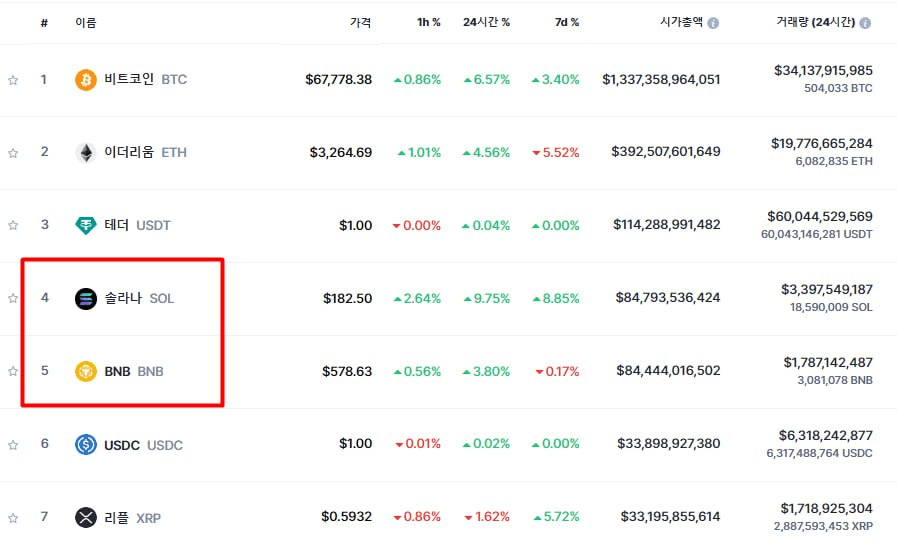Favorite XRP with the star icon
Image resolution: width=897 pixels, height=549 pixels.
coord(13,518)
